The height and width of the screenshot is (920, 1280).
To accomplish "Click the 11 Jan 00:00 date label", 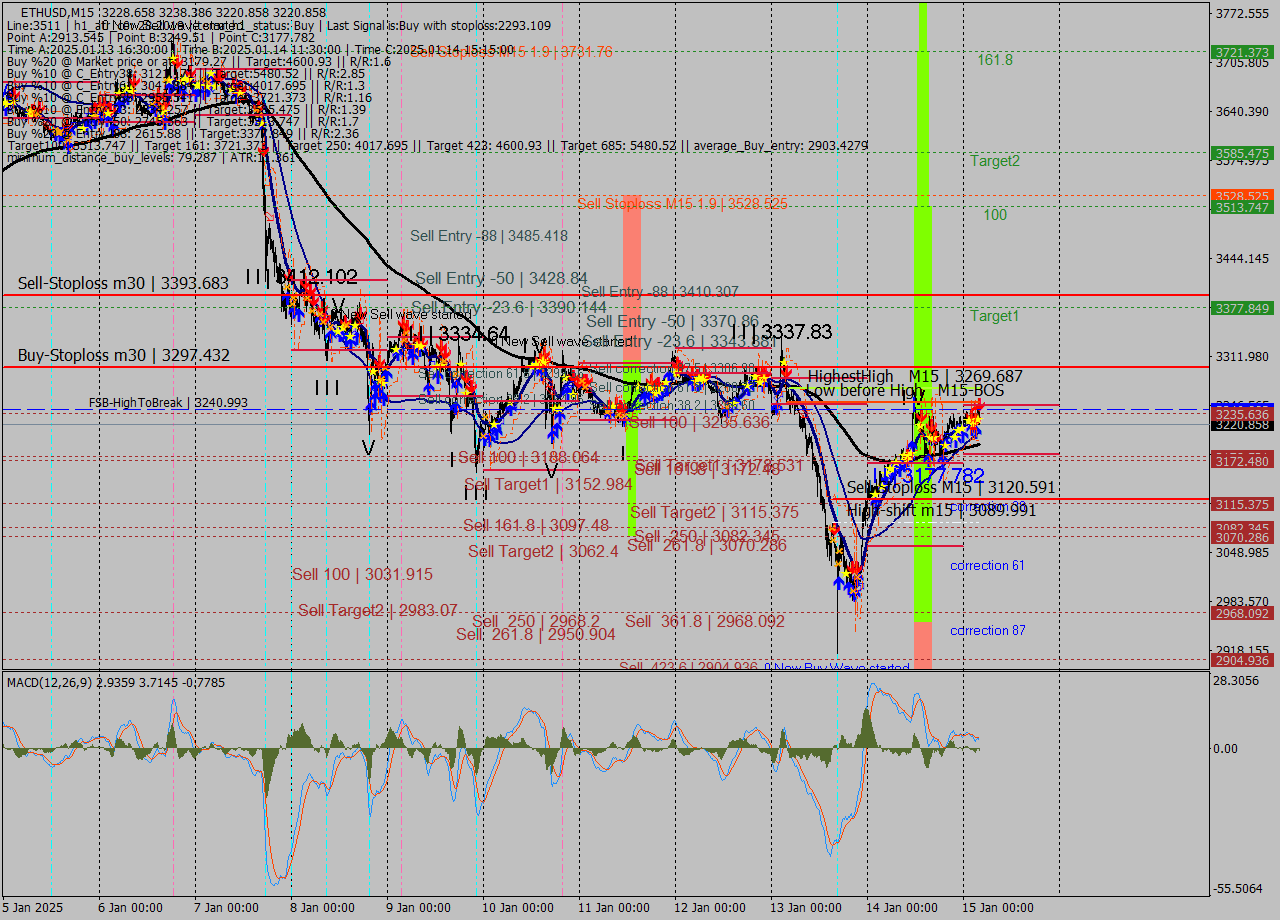I will (616, 908).
